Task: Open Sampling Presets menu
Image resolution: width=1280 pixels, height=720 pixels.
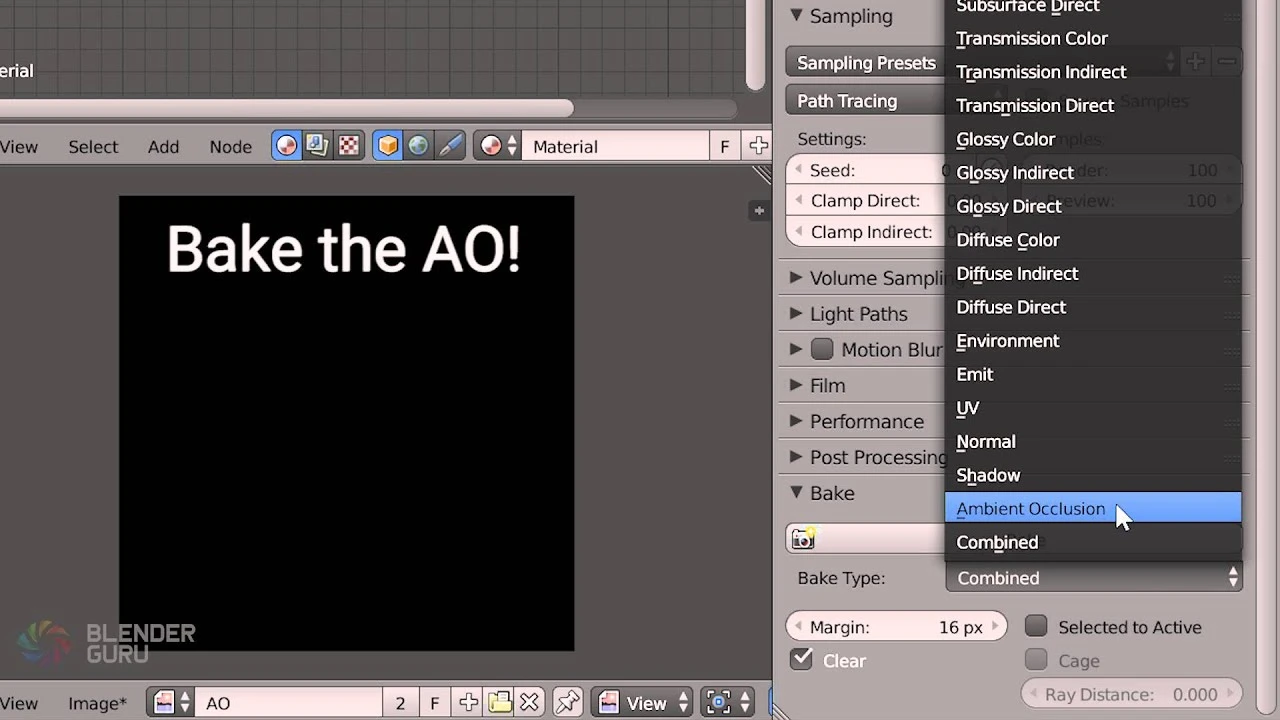Action: 866,62
